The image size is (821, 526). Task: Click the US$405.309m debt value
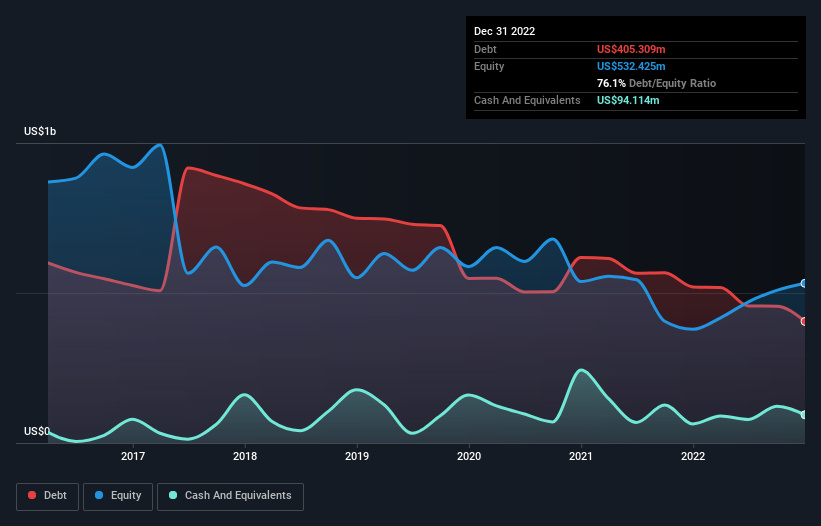631,49
